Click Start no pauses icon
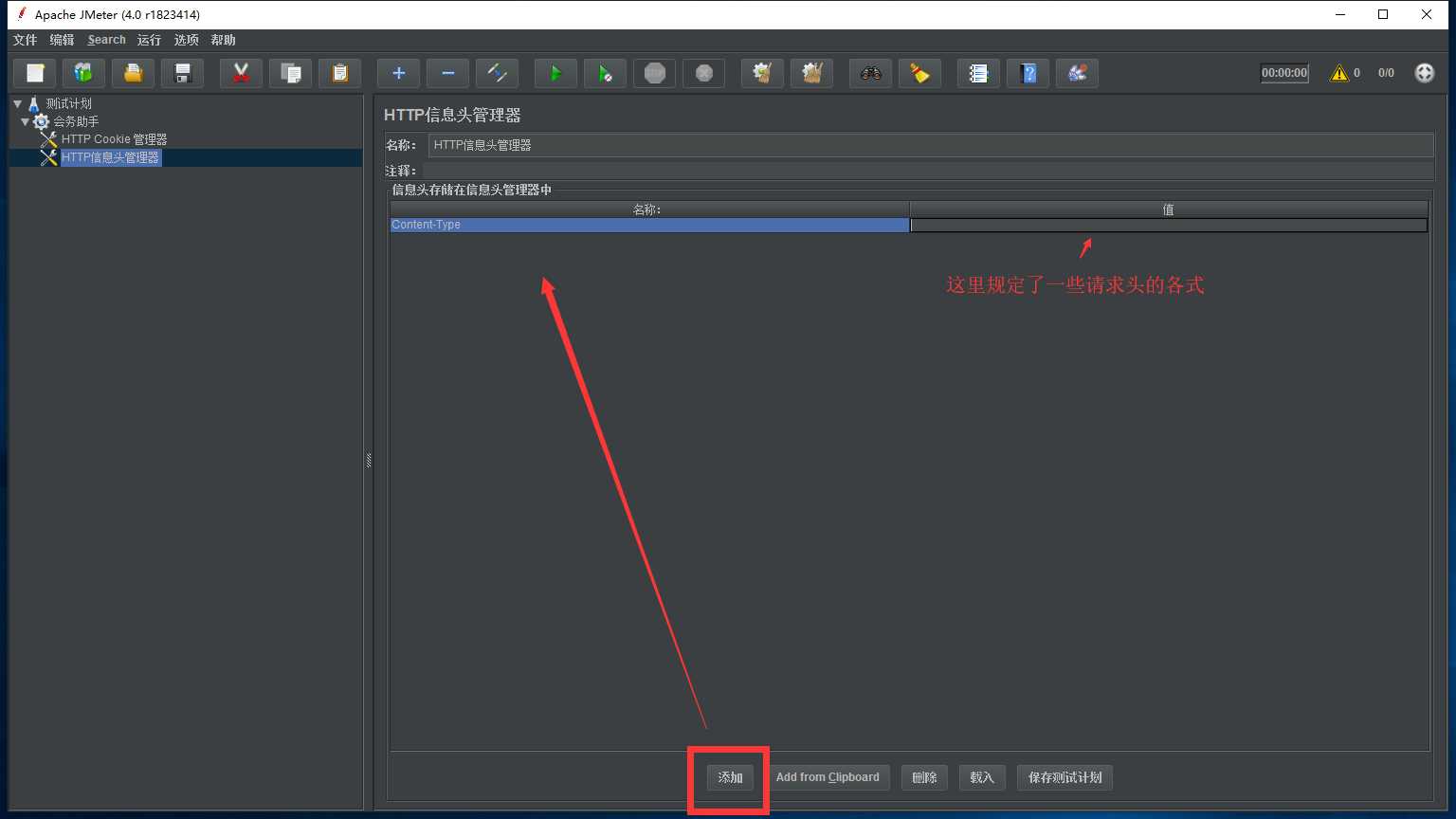This screenshot has width=1456, height=819. [x=605, y=73]
